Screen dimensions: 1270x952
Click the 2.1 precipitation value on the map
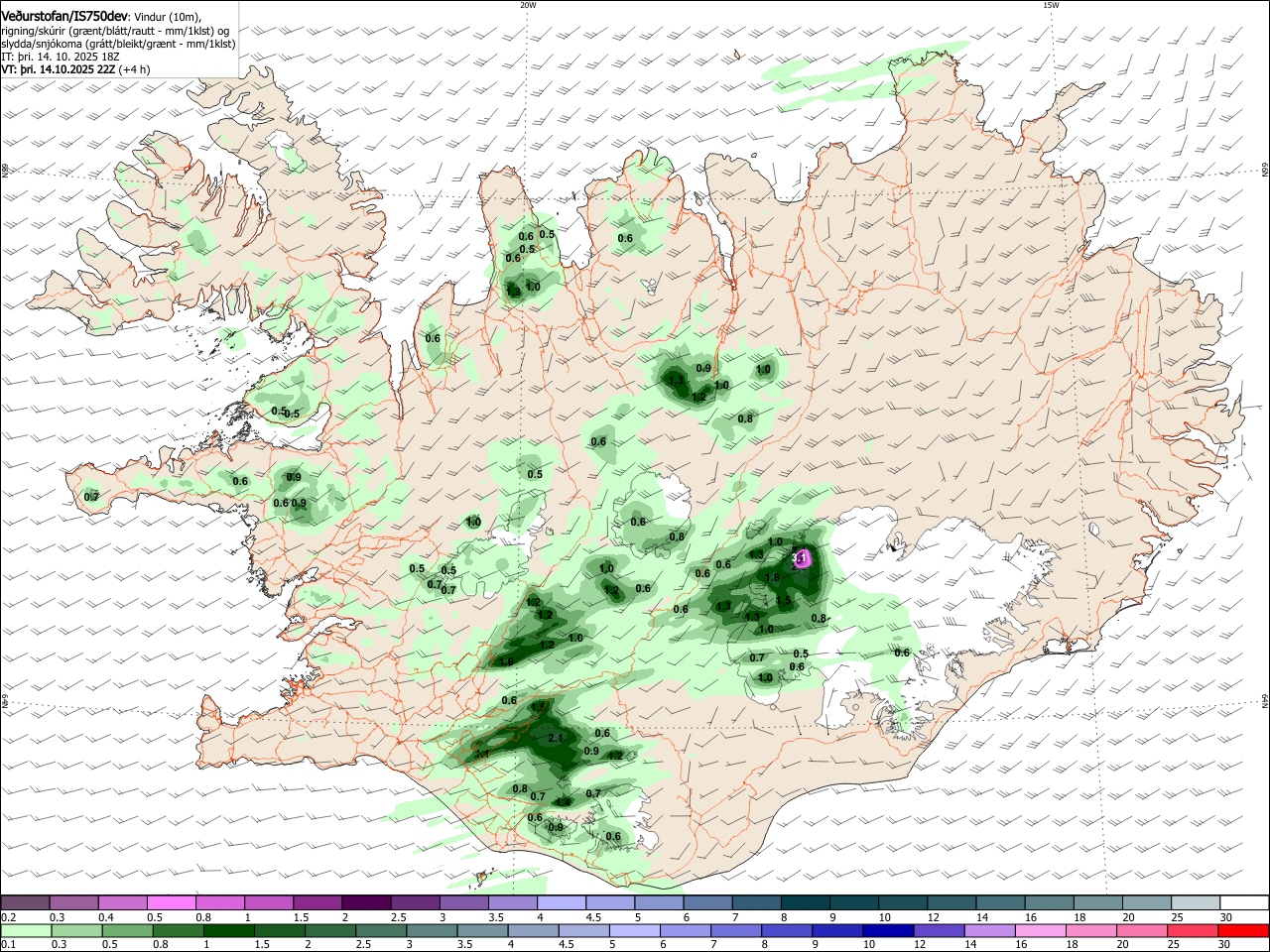point(556,738)
